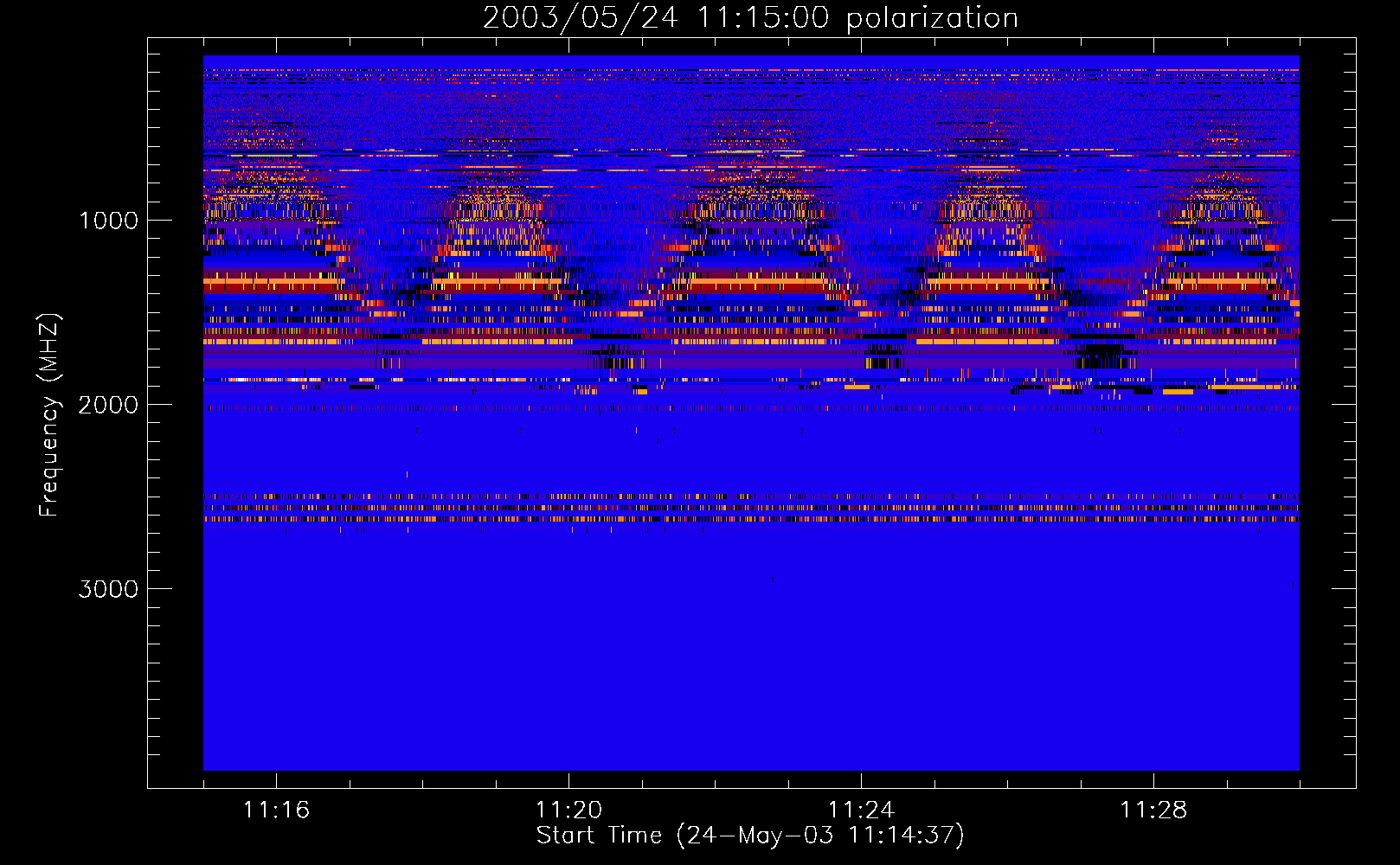Click the 11:28 time tick label
Viewport: 1400px width, 865px height.
[1153, 811]
